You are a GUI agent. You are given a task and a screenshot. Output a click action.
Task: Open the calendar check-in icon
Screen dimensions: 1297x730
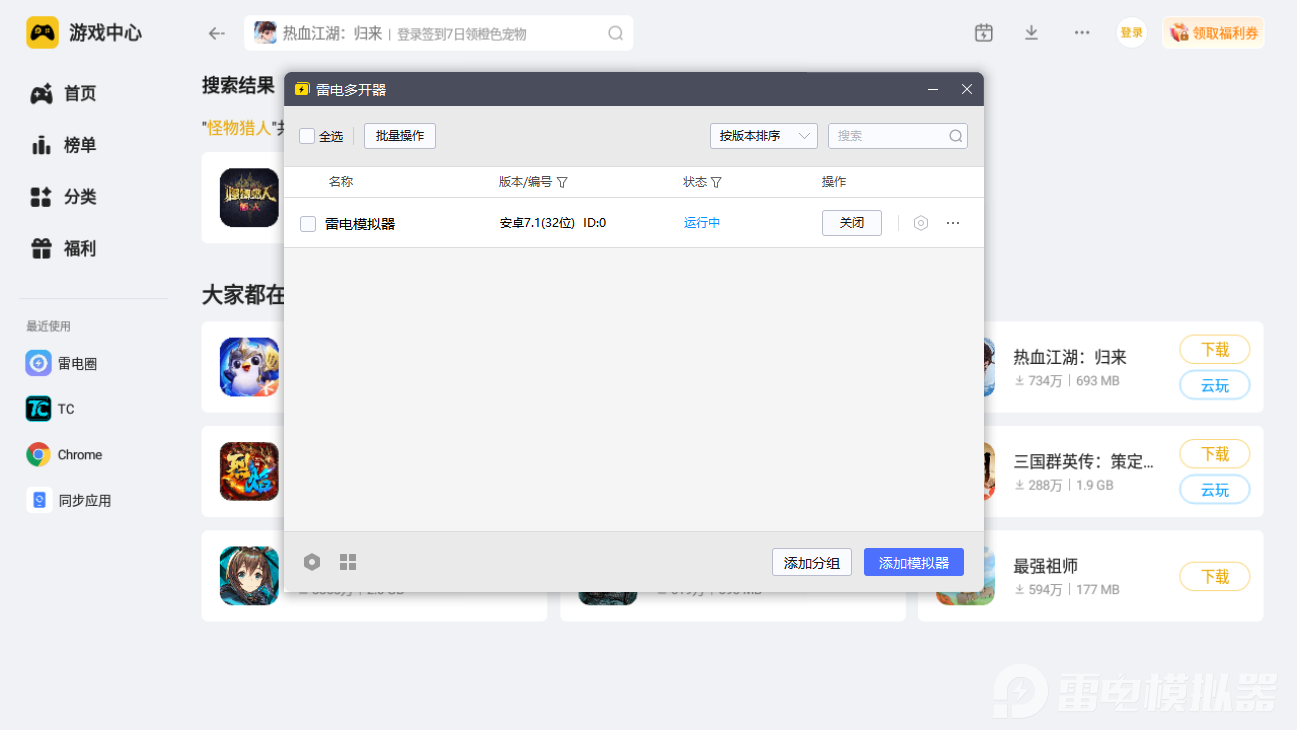[983, 33]
